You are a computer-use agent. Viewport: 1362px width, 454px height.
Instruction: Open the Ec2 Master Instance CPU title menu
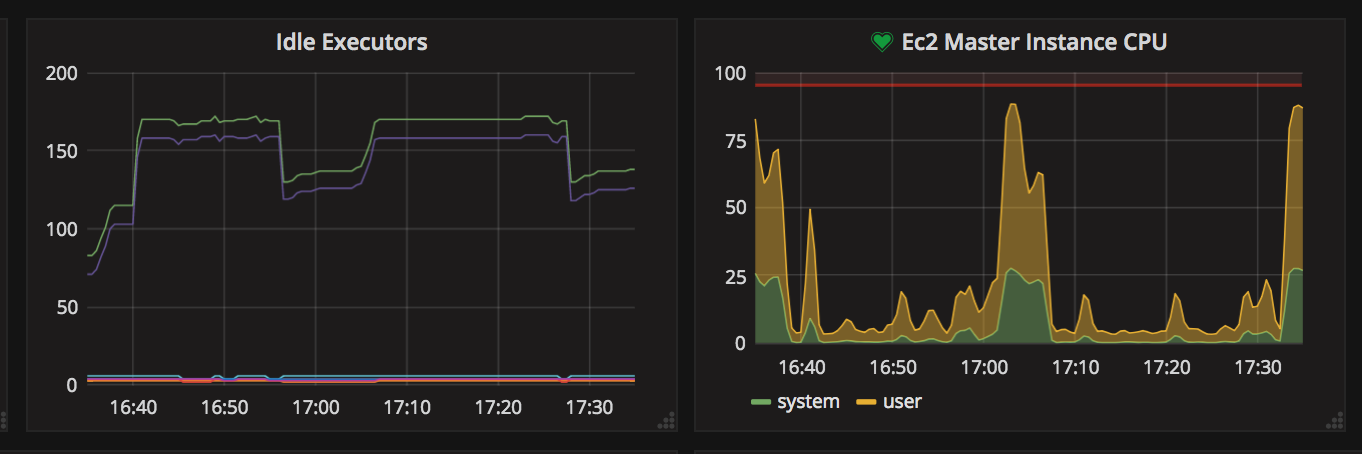coord(1034,42)
